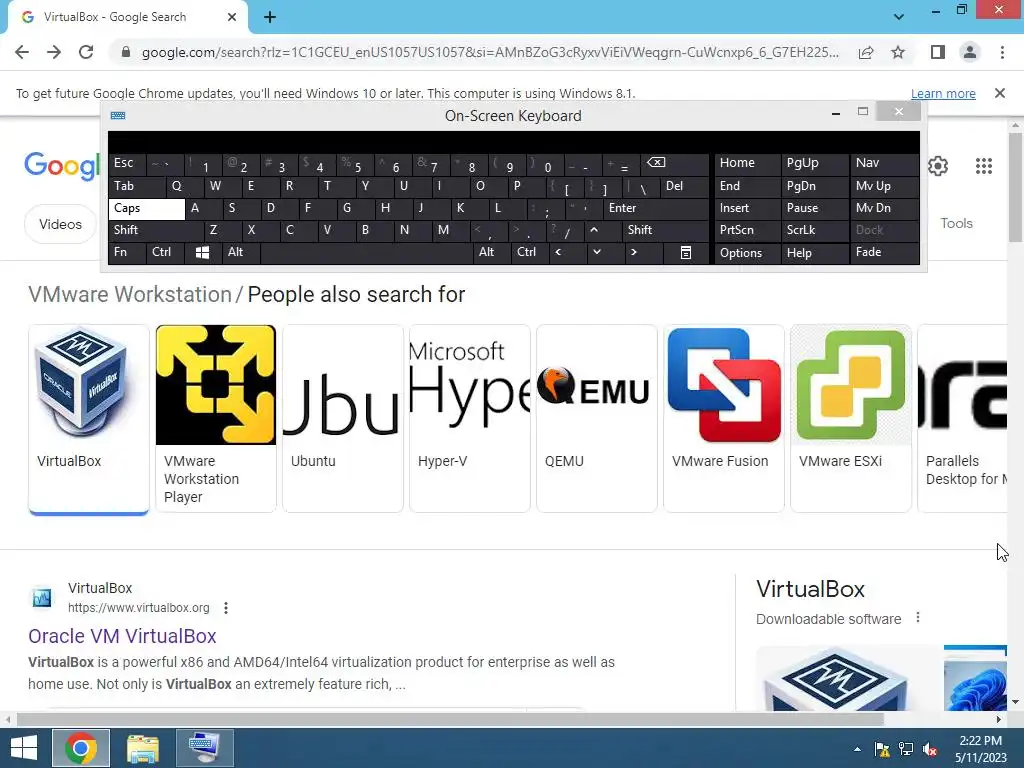
Task: Toggle the right Alt key
Action: [x=491, y=253]
